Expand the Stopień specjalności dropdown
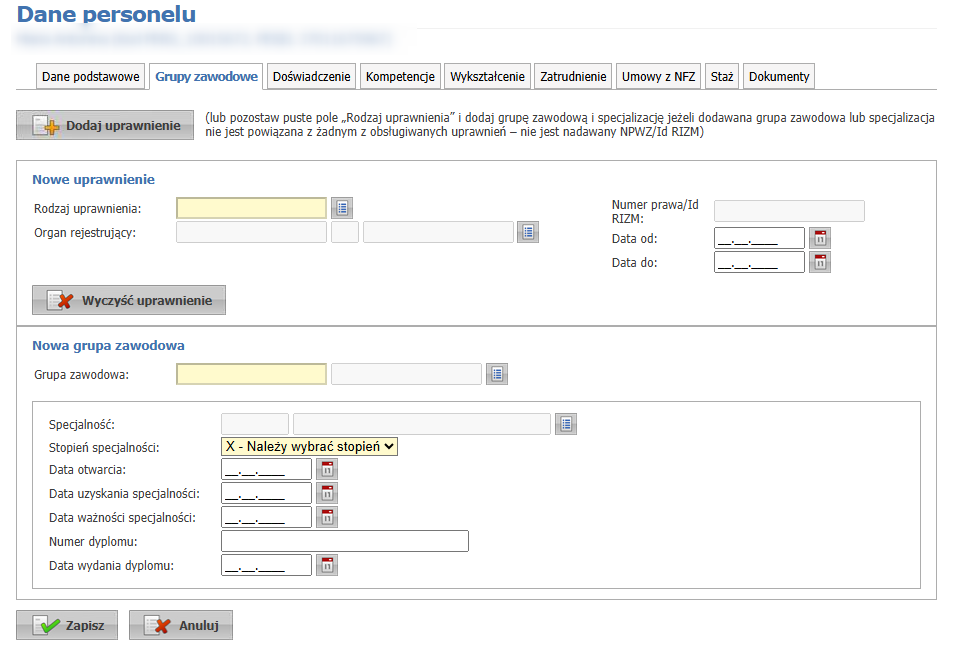The height and width of the screenshot is (654, 953). coord(309,447)
